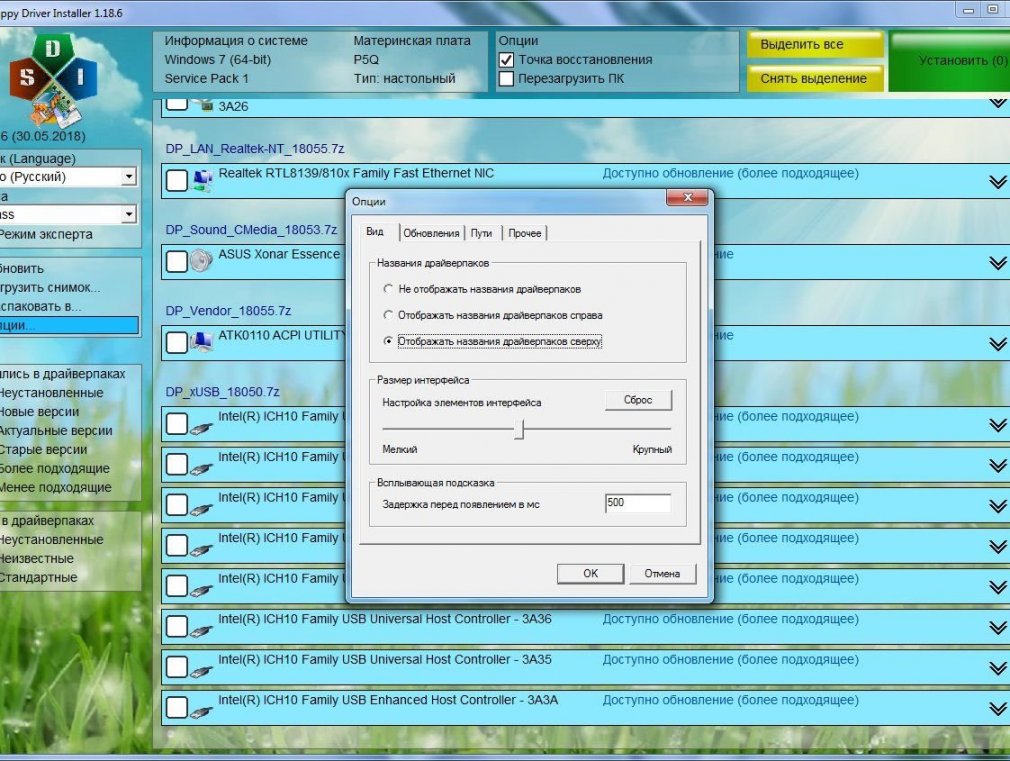Image resolution: width=1010 pixels, height=761 pixels.
Task: Select Отображать названия драйверпаков сверху option
Action: tap(388, 341)
